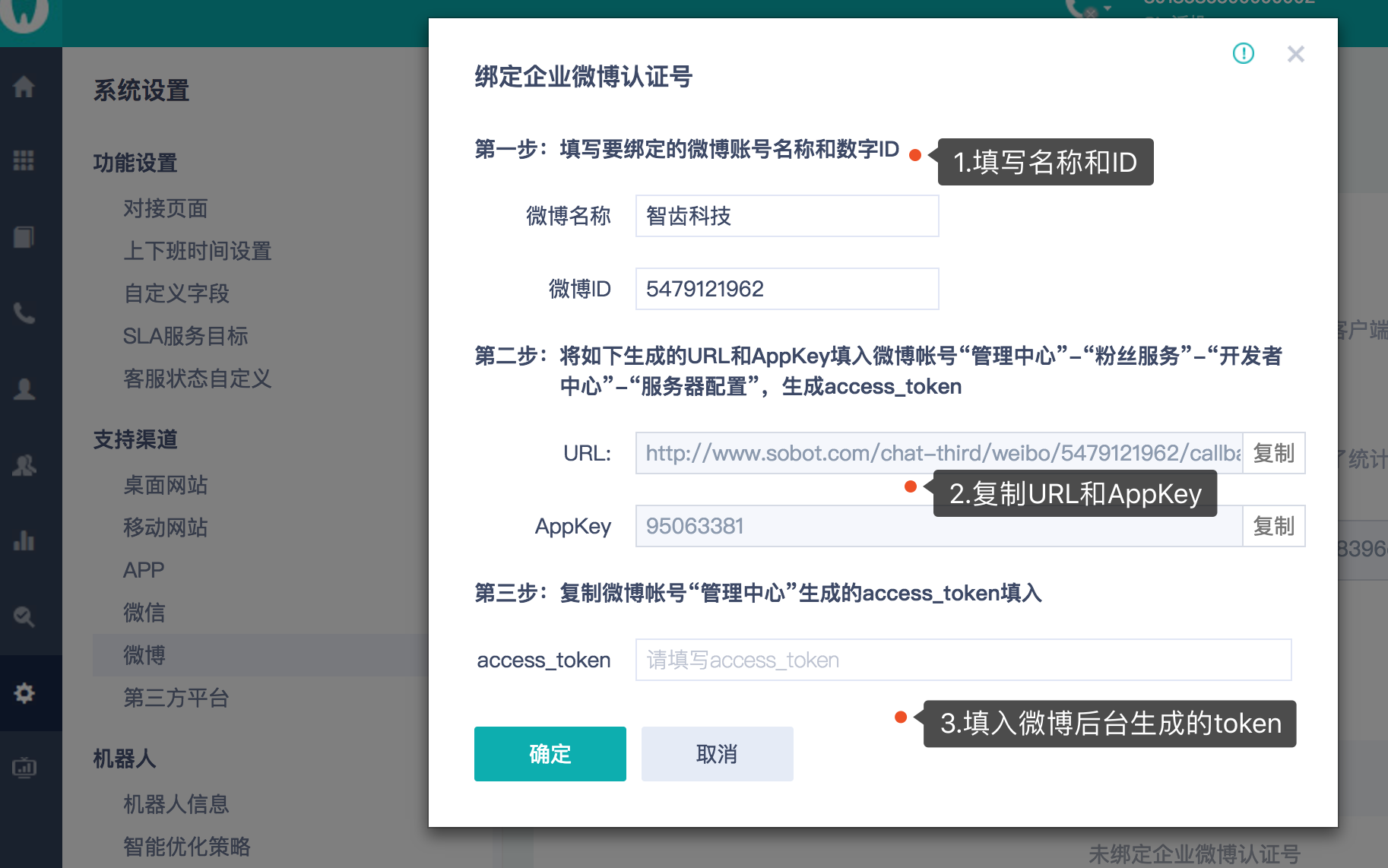Click the 系统设置 page title
Screen dimensions: 1388x868
coord(141,91)
